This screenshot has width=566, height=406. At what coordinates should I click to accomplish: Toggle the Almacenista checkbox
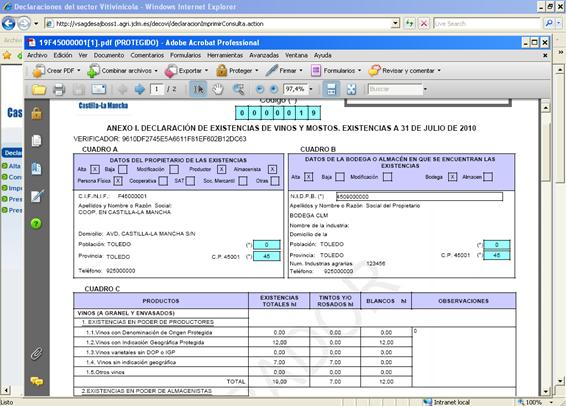pos(273,169)
